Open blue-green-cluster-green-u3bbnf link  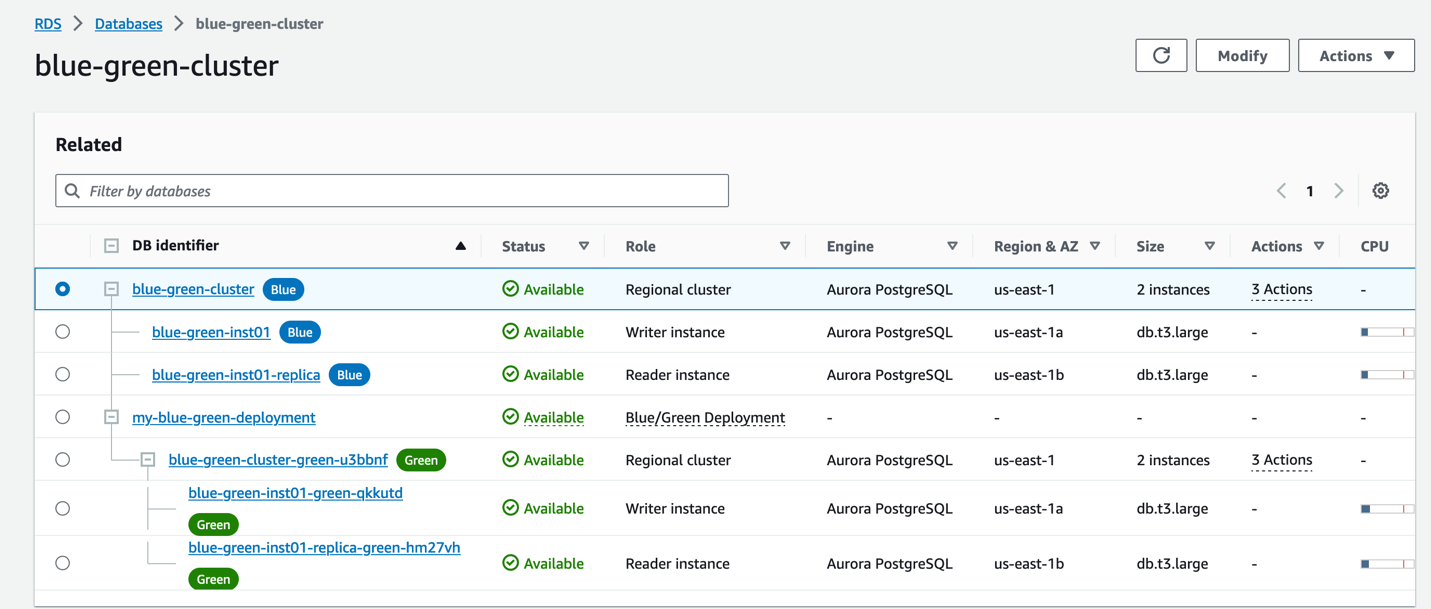(x=278, y=460)
